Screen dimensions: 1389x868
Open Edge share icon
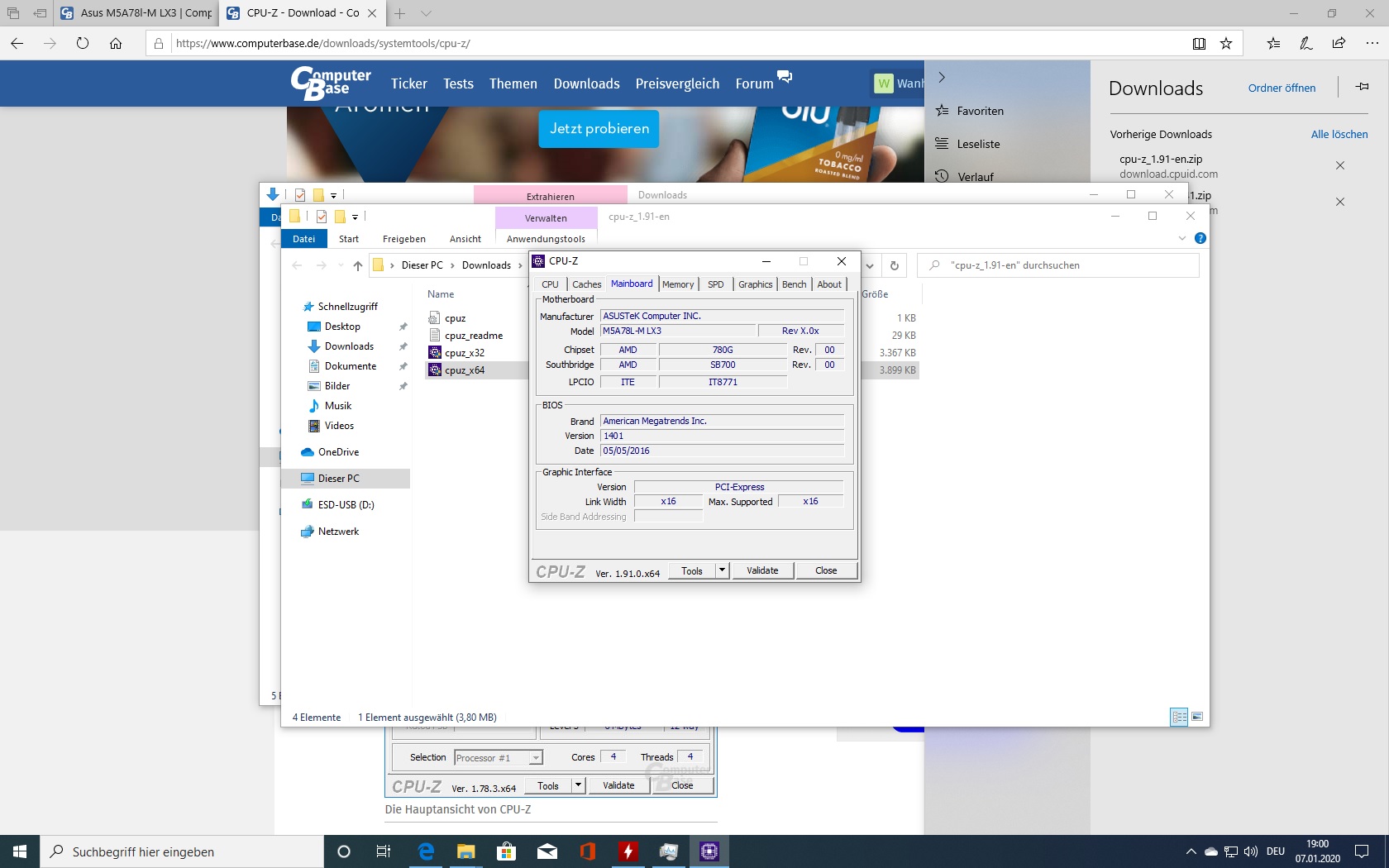[x=1339, y=43]
